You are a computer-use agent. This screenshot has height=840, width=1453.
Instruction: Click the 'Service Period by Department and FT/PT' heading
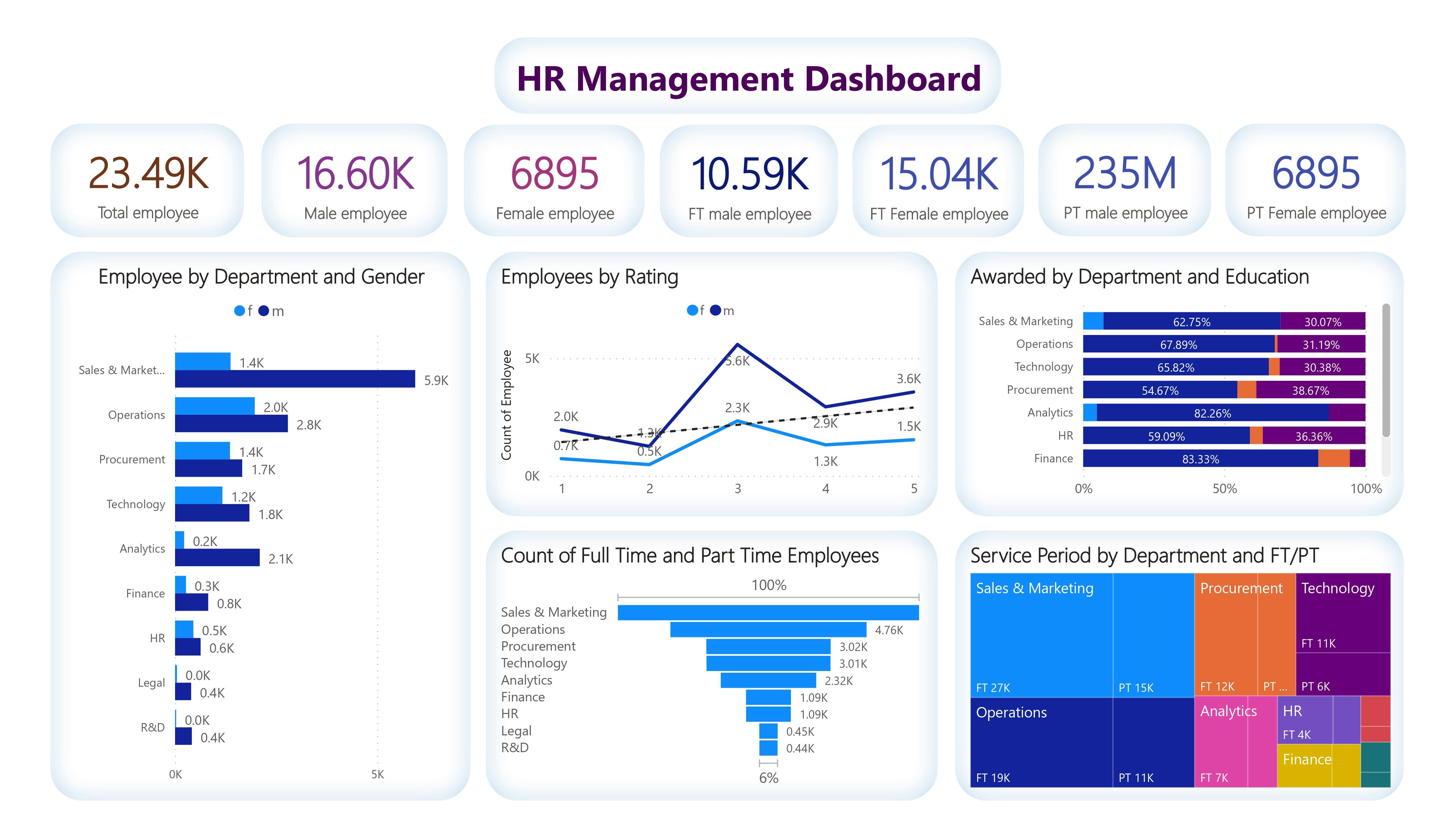tap(1145, 556)
